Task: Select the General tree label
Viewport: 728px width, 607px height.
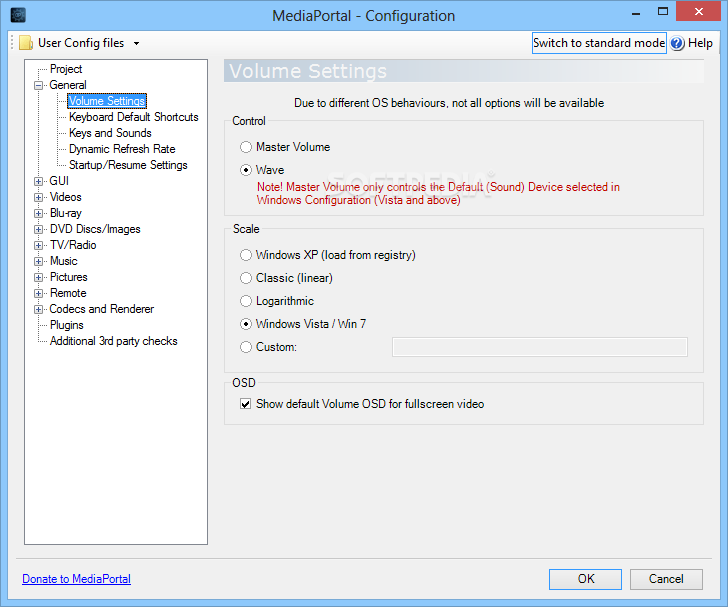Action: (x=68, y=85)
